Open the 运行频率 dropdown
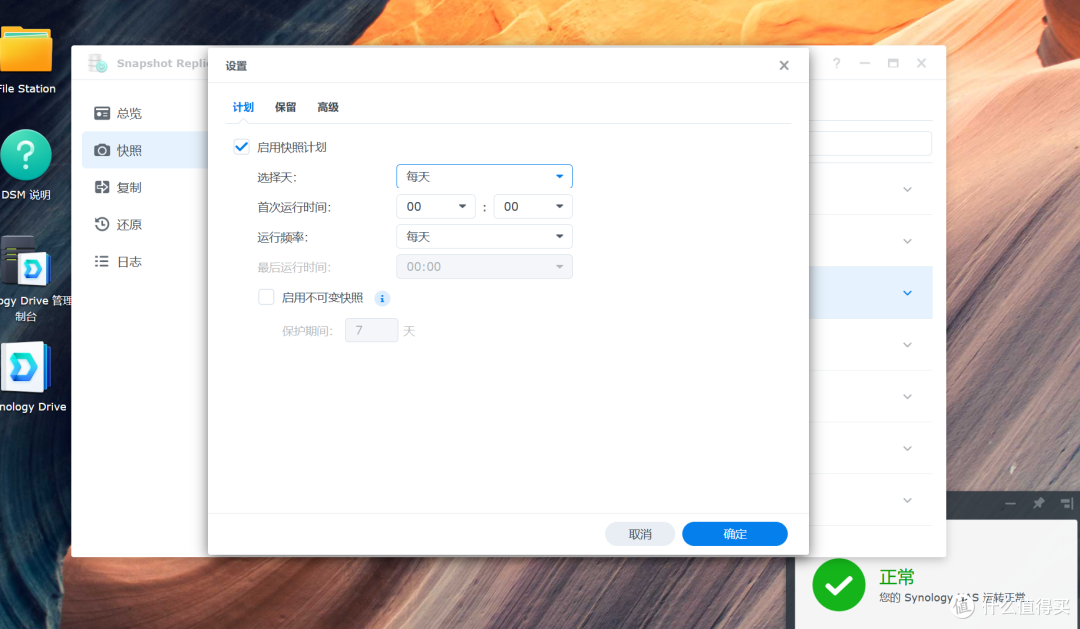The height and width of the screenshot is (629, 1080). [484, 237]
